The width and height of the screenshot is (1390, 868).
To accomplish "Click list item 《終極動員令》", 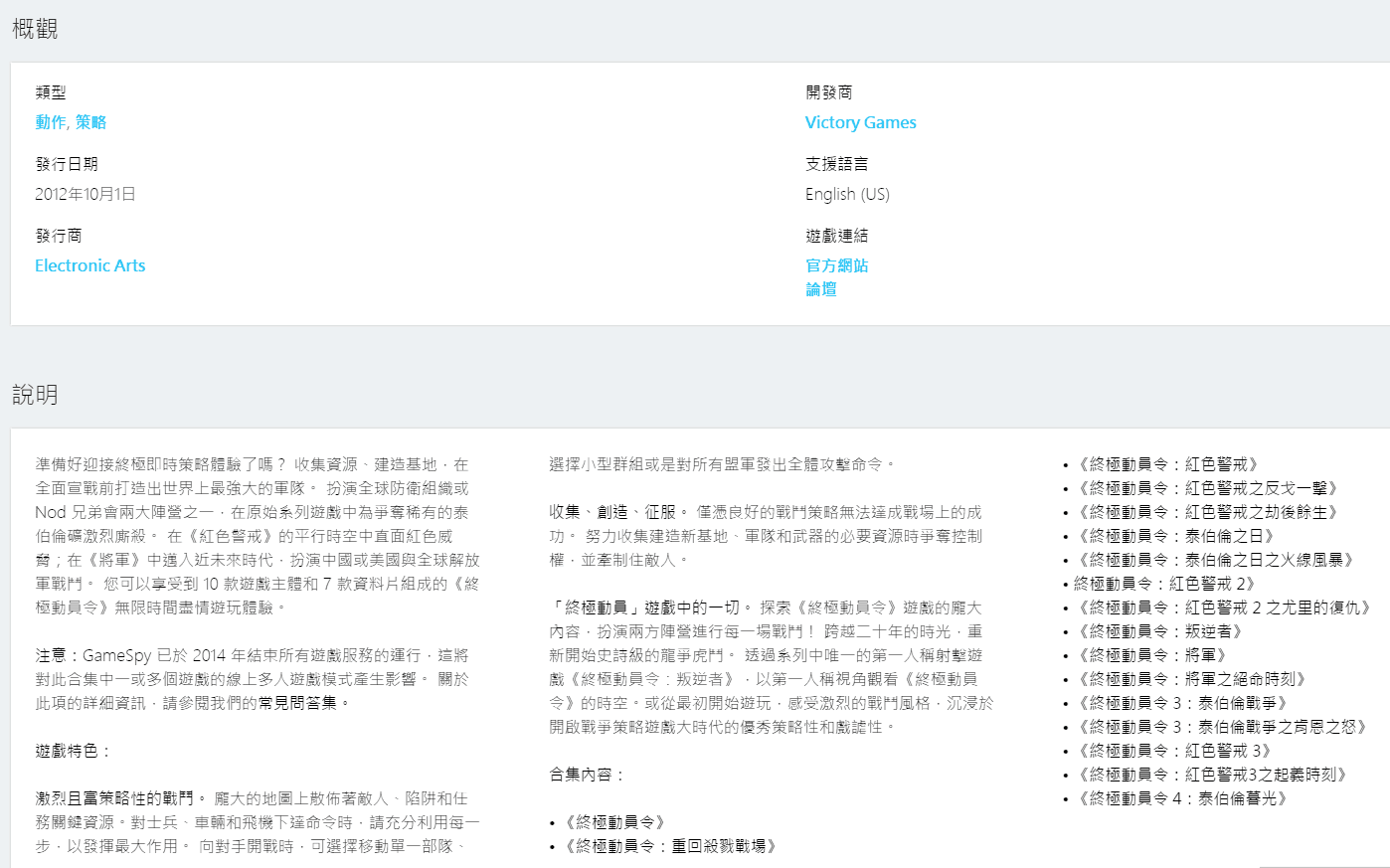I will (613, 822).
